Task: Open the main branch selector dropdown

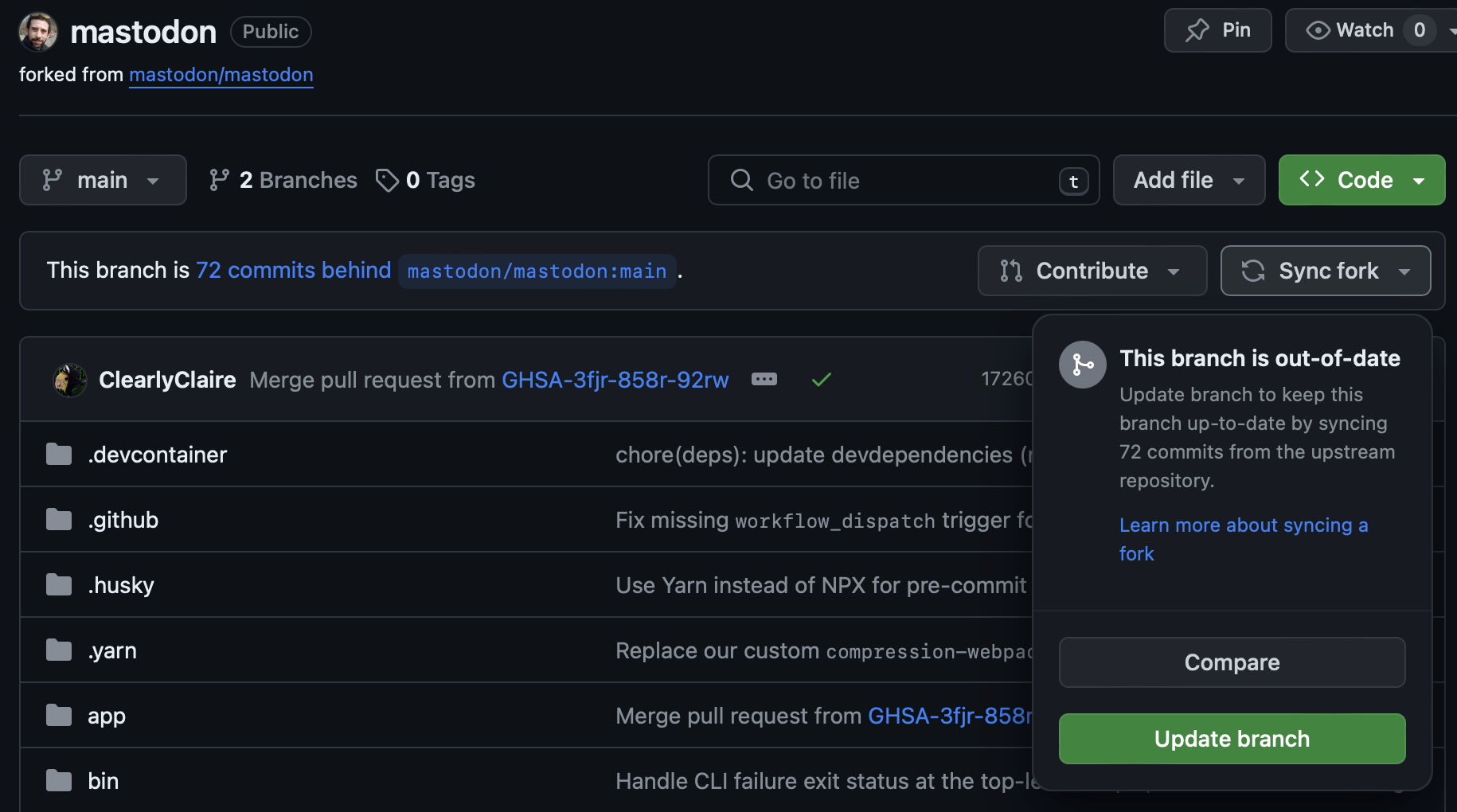Action: click(103, 180)
